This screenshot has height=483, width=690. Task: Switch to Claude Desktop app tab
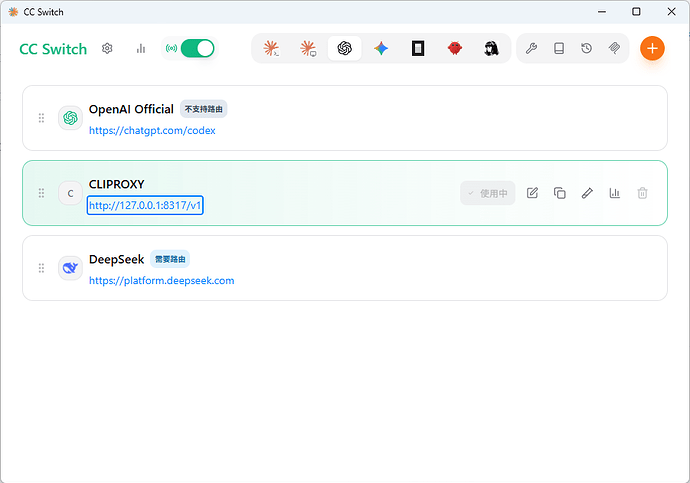(308, 48)
